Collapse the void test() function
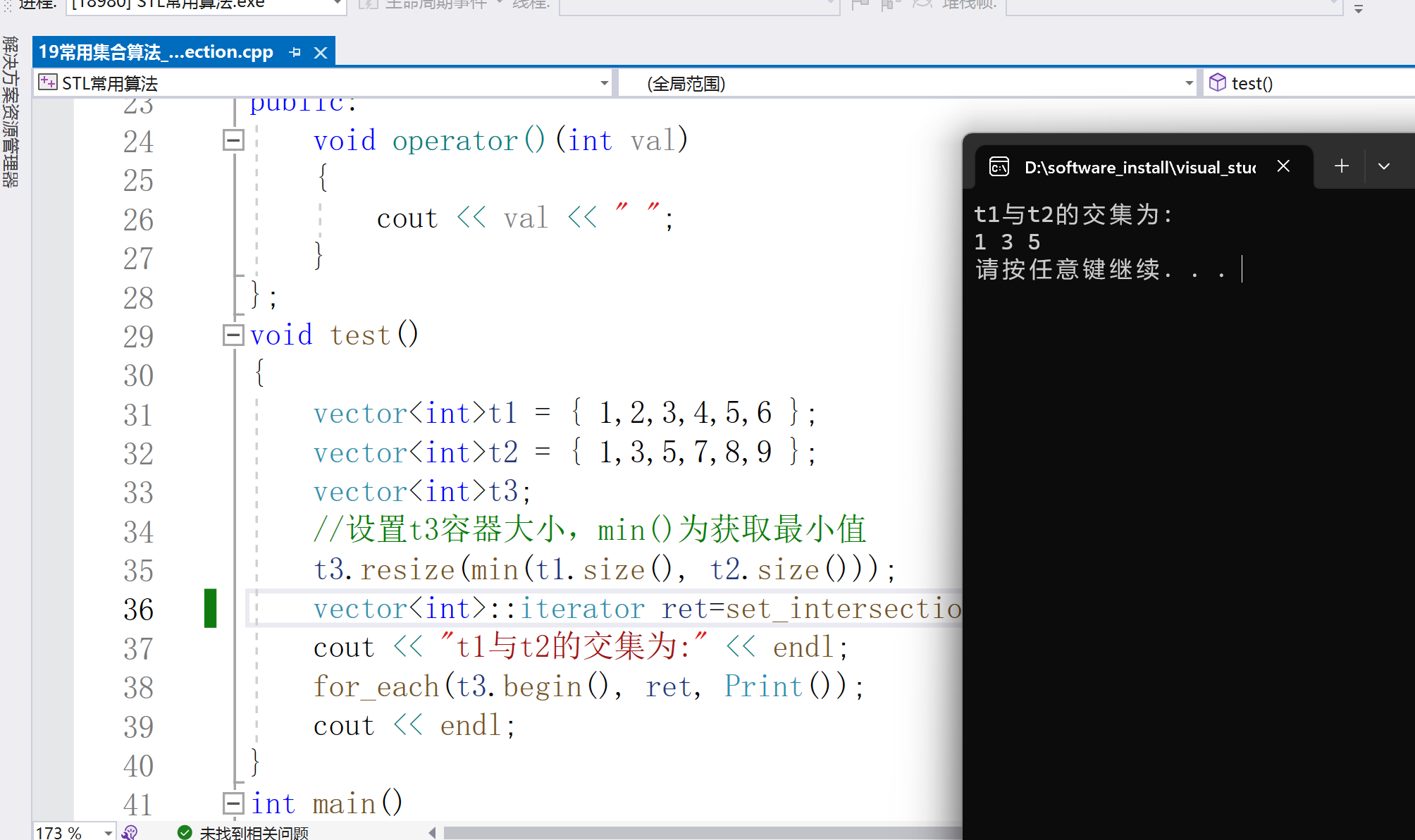 [233, 335]
